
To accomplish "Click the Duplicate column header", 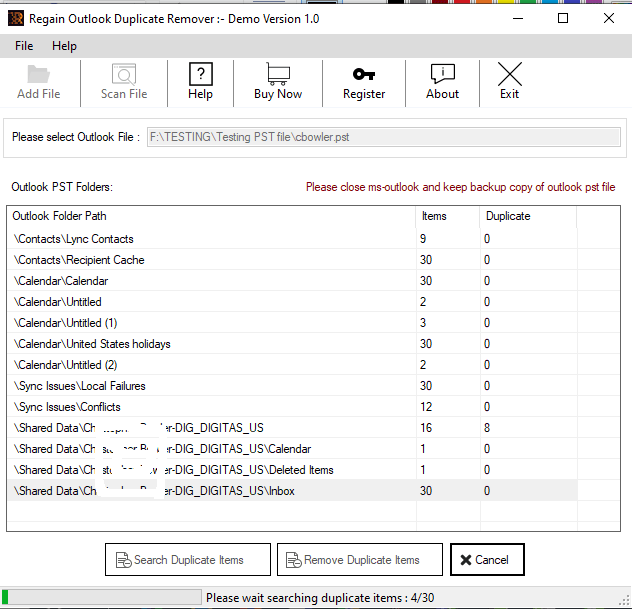I will click(x=528, y=216).
